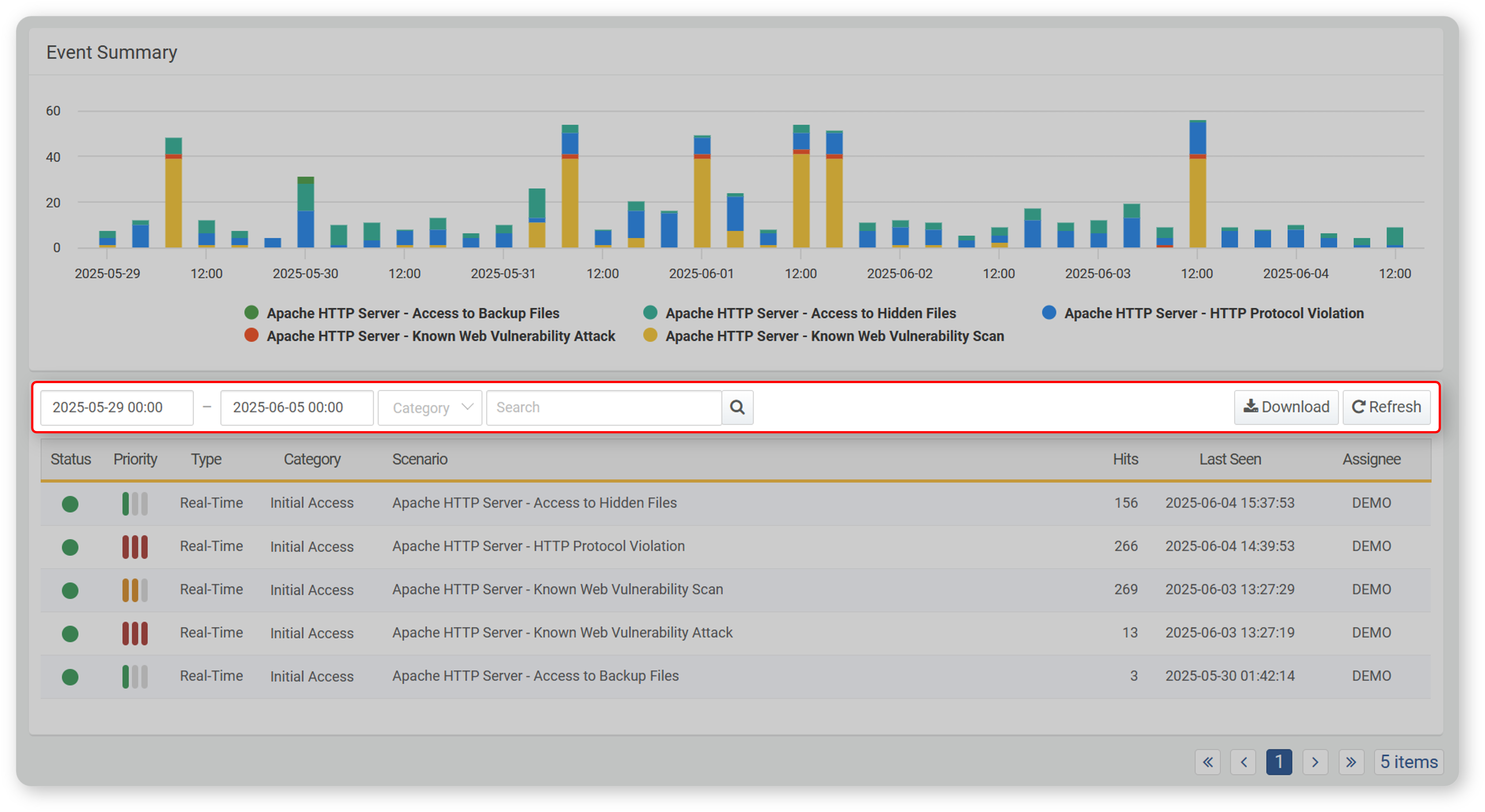This screenshot has width=1485, height=812.
Task: Click the search magnifier icon button
Action: pyautogui.click(x=737, y=407)
